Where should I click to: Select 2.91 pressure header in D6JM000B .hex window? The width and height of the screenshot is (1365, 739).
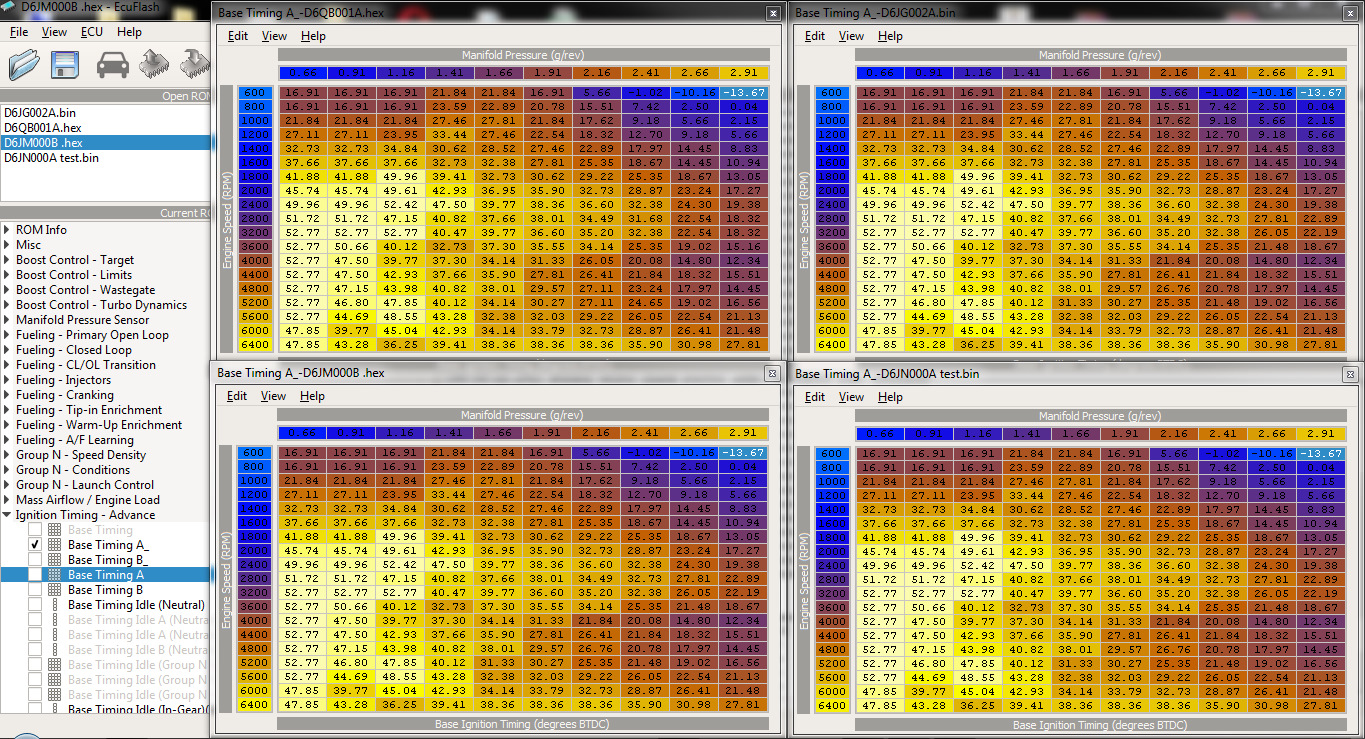click(743, 433)
